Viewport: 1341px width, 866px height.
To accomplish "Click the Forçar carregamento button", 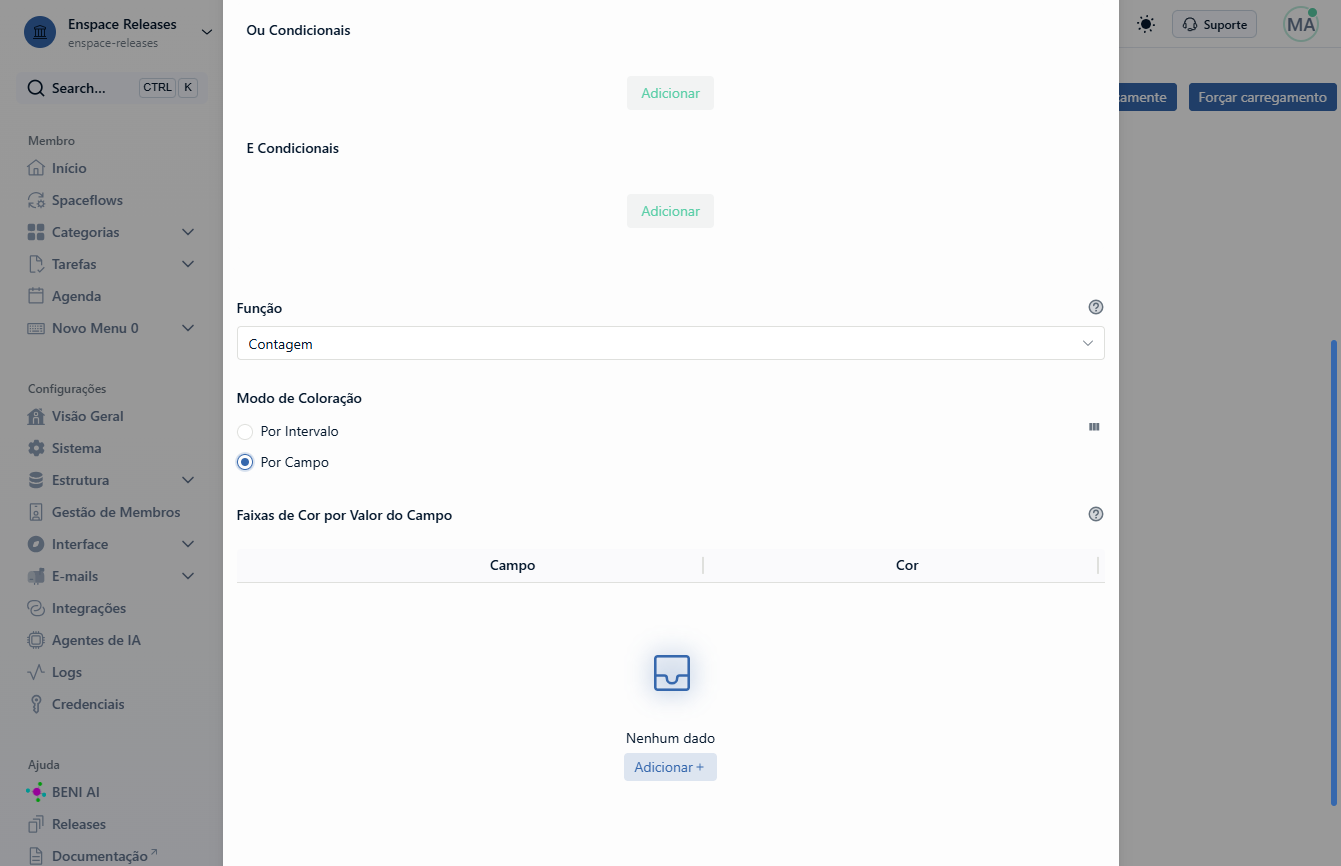I will point(1262,97).
